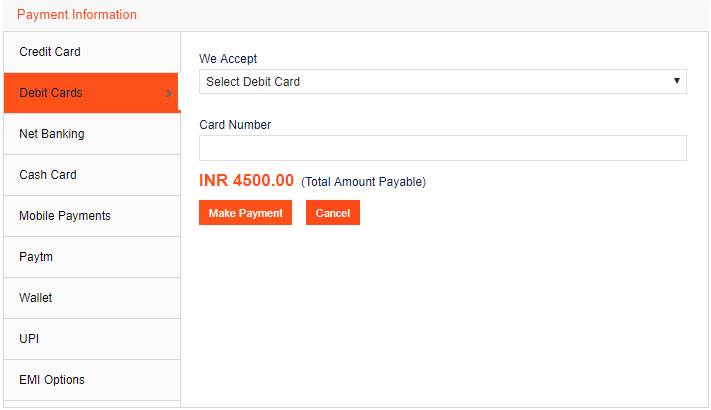
Task: Open the Credit Card payment tab
Action: click(x=50, y=52)
